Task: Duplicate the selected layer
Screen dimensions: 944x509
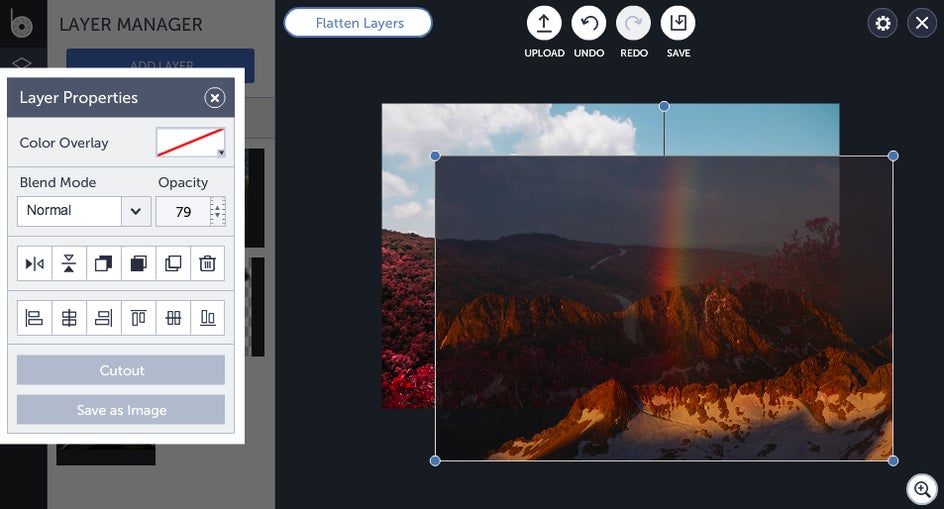Action: click(173, 263)
